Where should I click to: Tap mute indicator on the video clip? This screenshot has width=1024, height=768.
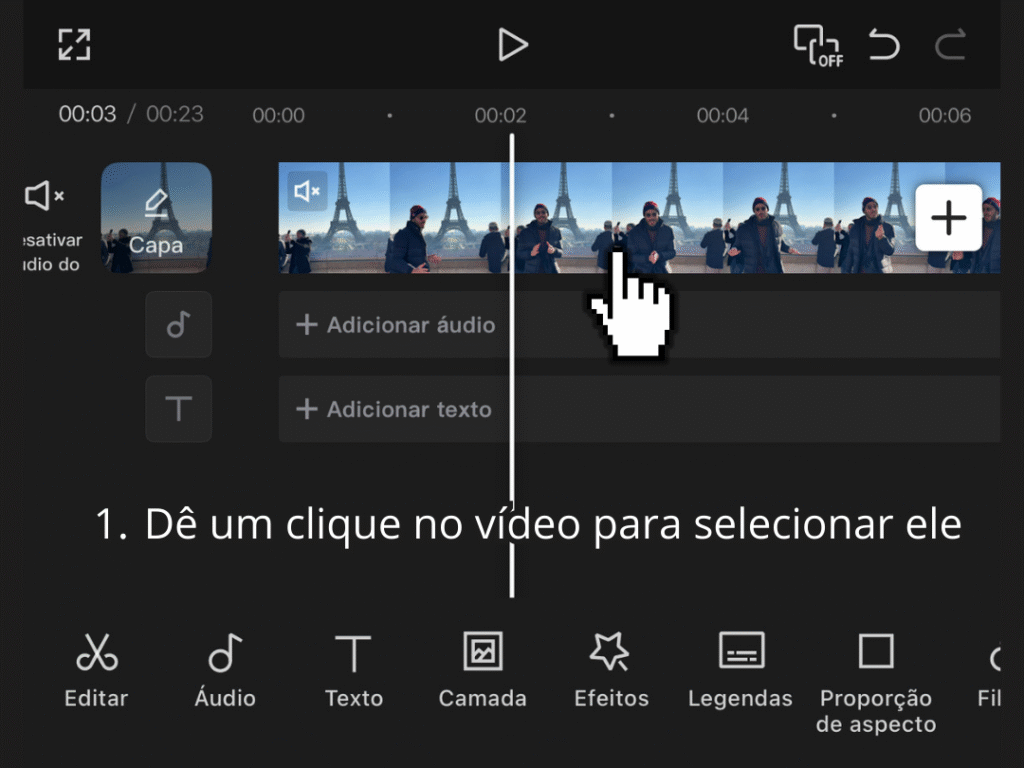[307, 191]
